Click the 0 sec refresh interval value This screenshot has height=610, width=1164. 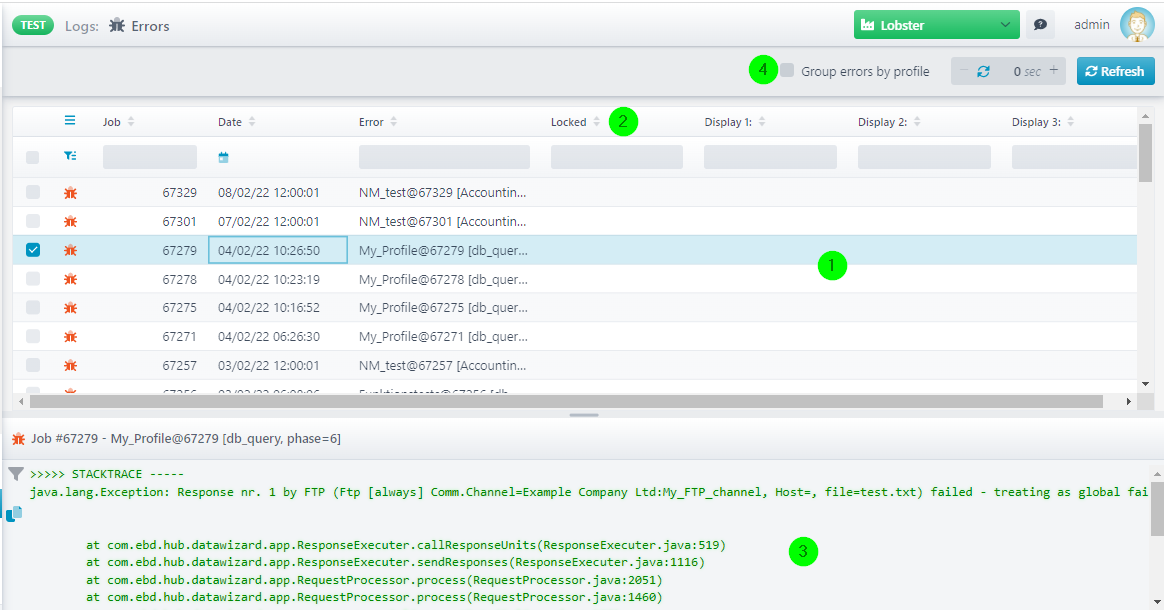(x=1027, y=71)
